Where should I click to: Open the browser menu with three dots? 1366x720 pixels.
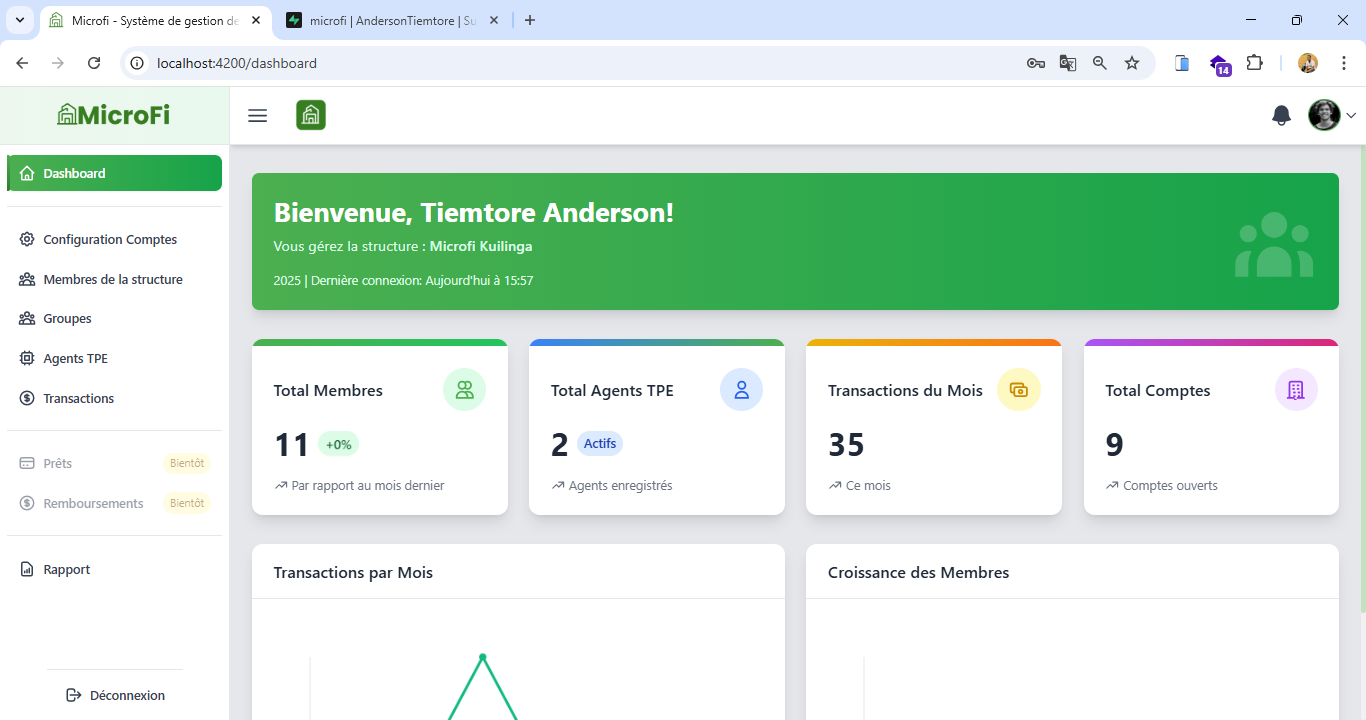1344,62
